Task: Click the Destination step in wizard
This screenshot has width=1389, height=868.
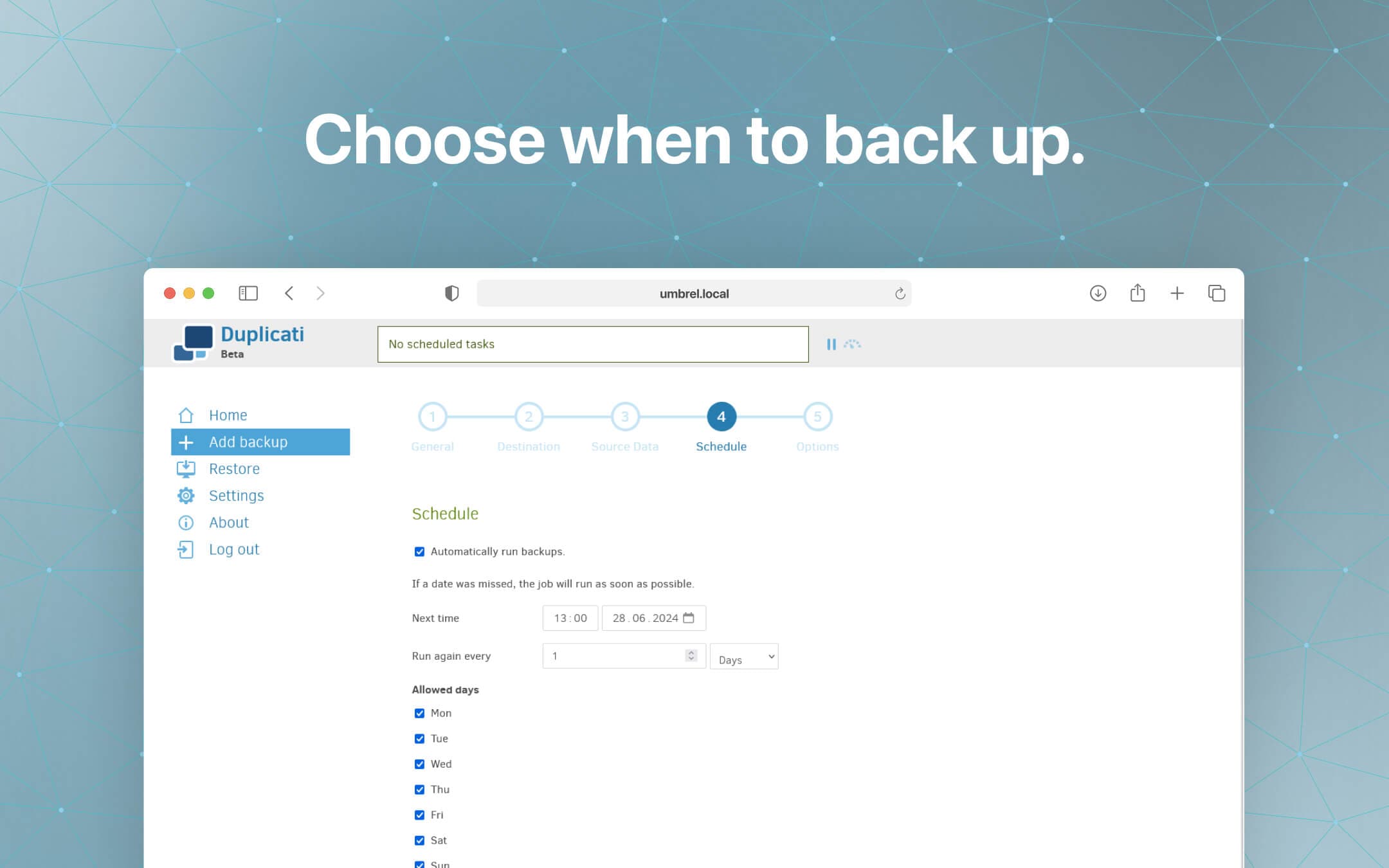Action: click(527, 416)
